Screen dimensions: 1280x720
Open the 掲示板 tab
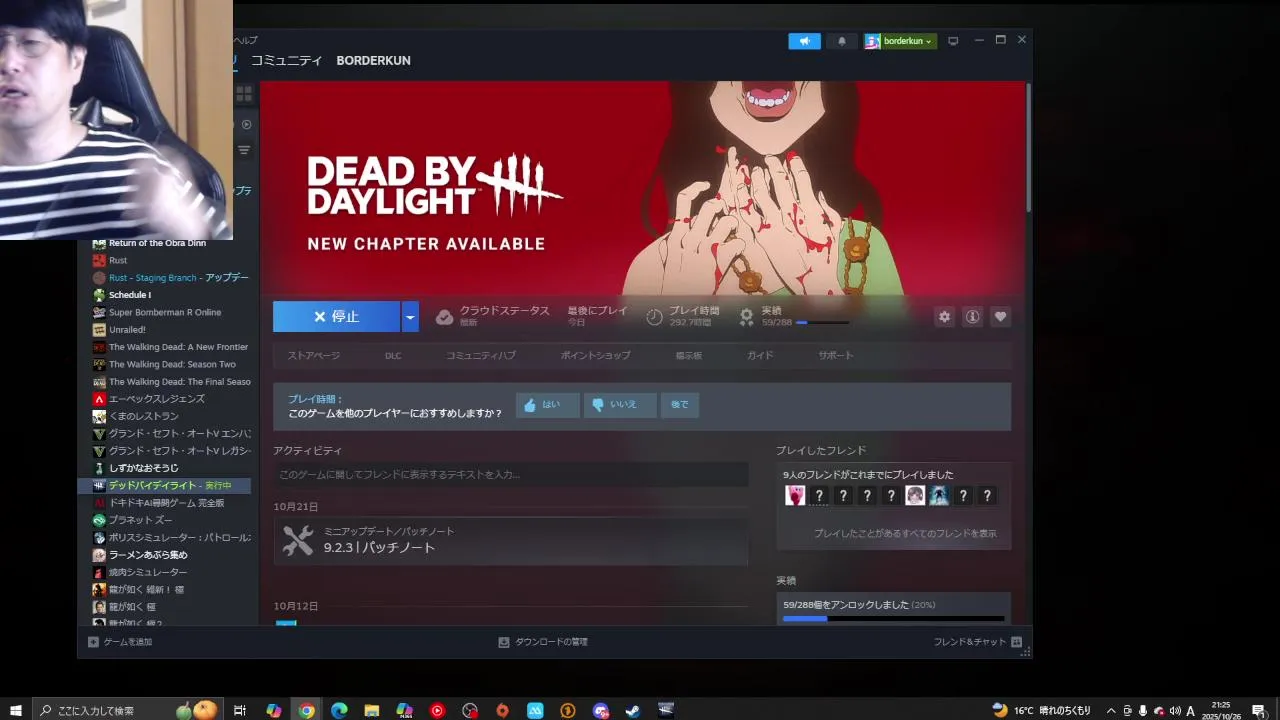(689, 355)
